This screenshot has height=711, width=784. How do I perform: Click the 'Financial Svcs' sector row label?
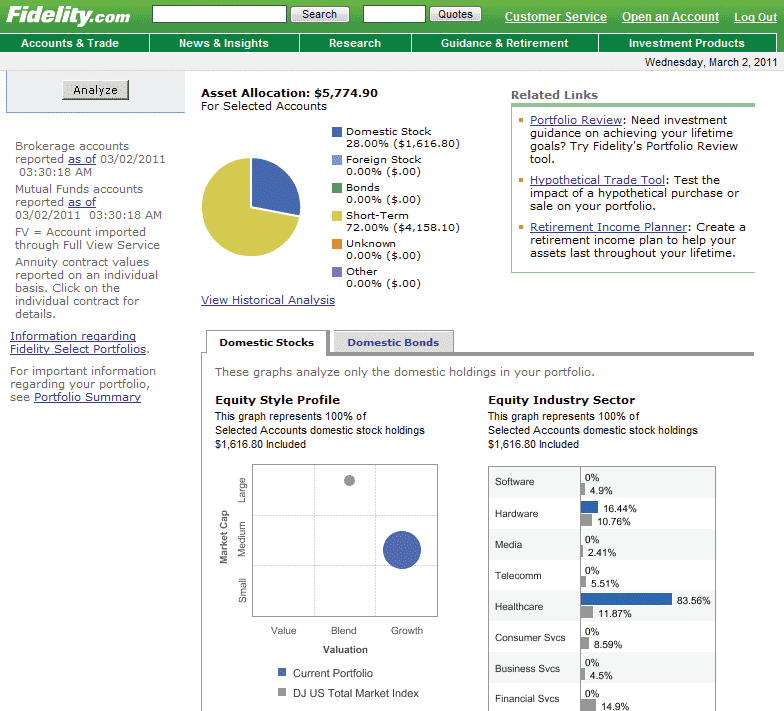527,698
